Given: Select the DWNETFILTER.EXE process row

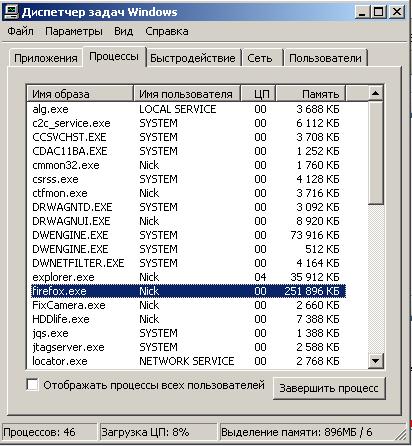Looking at the screenshot, I should 188,263.
